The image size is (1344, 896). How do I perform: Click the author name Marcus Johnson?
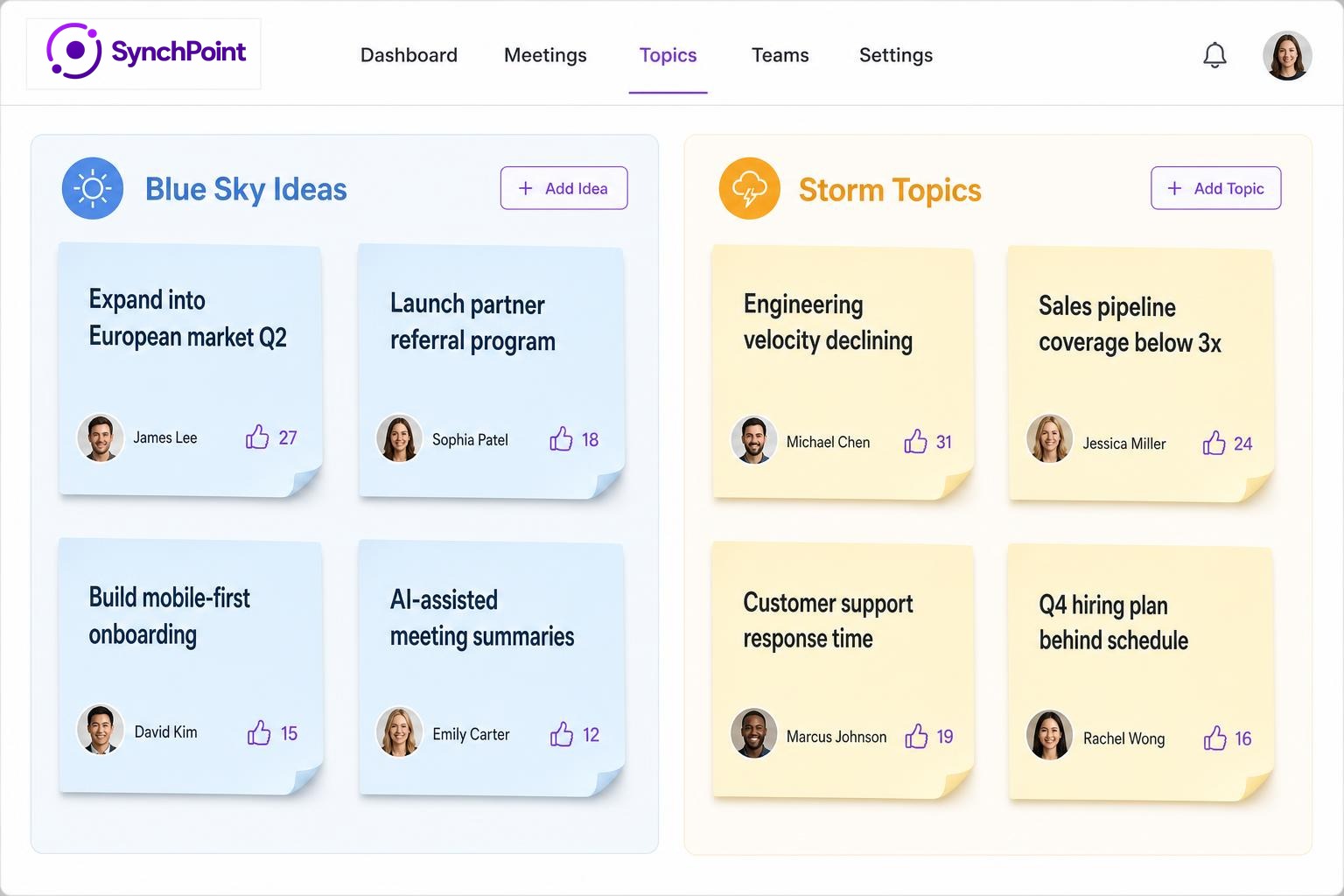(x=836, y=737)
